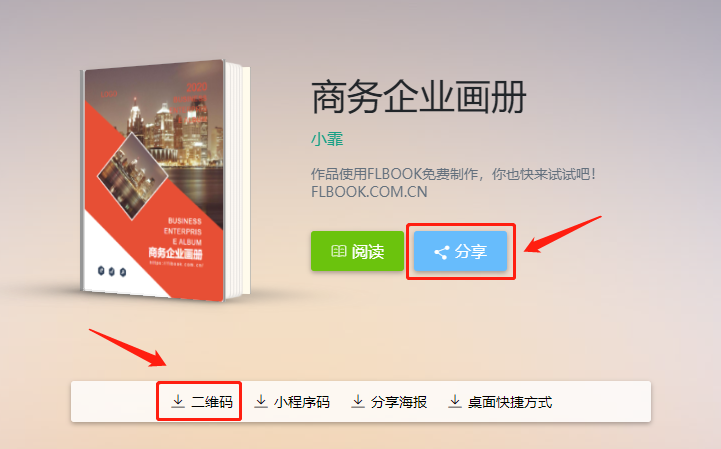Click the red 2020 text on the cover
Screen dimensions: 721x449
click(x=197, y=87)
